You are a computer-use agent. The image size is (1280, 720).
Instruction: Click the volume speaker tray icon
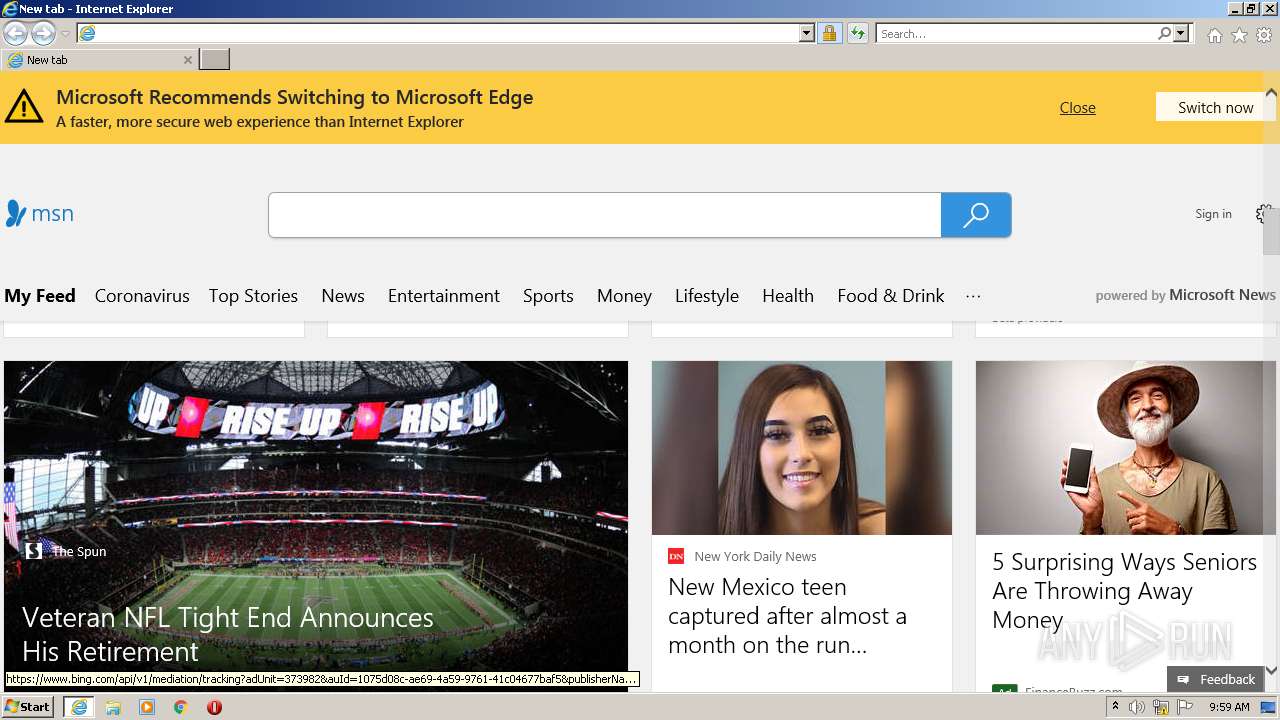[x=1137, y=707]
